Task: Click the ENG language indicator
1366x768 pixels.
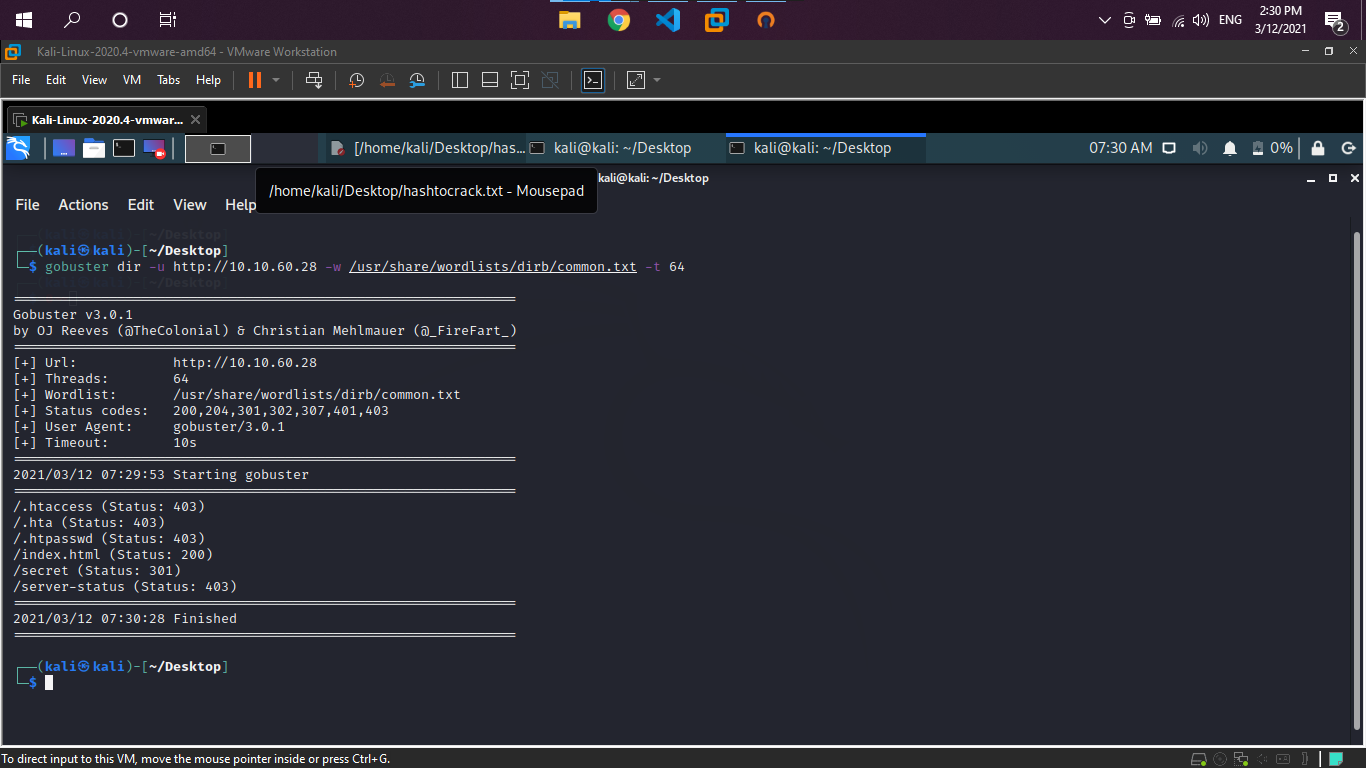Action: click(1230, 20)
